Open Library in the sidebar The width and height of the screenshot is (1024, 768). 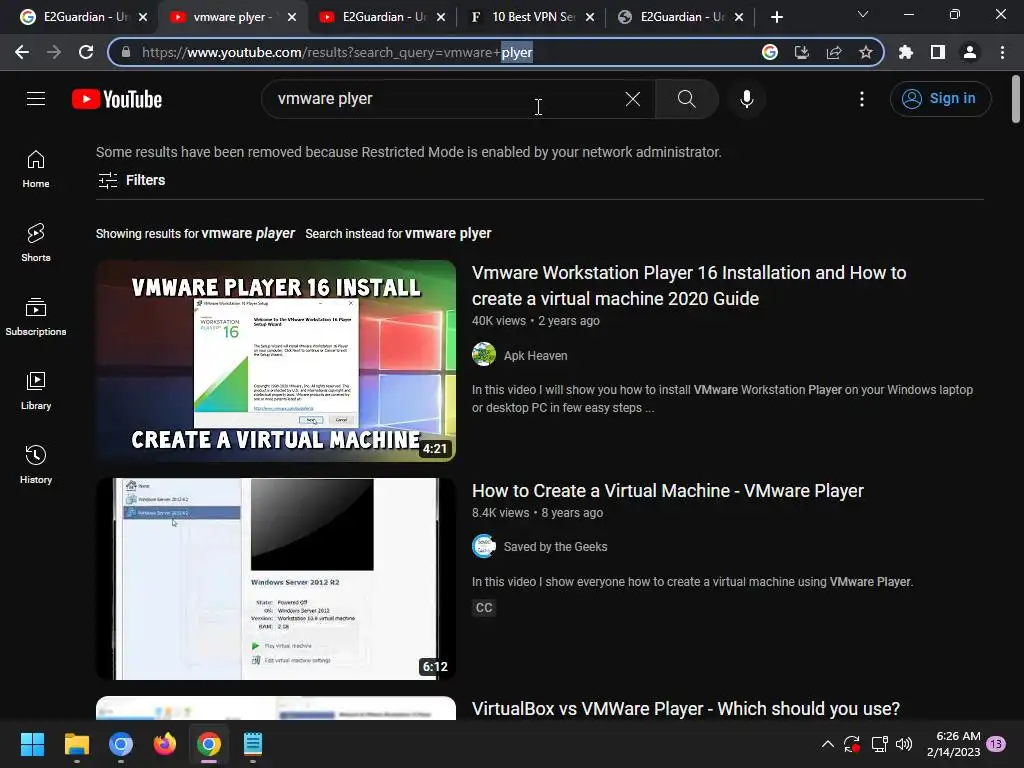[36, 391]
